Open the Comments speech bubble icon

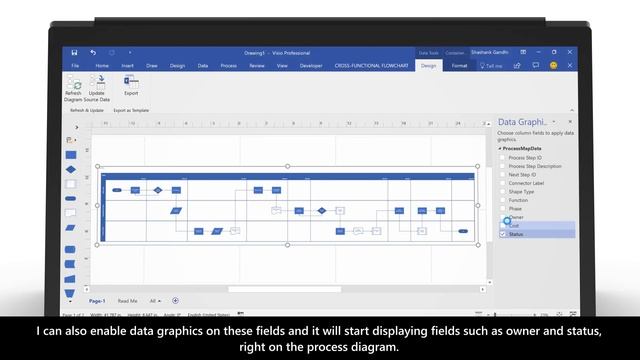pos(536,65)
